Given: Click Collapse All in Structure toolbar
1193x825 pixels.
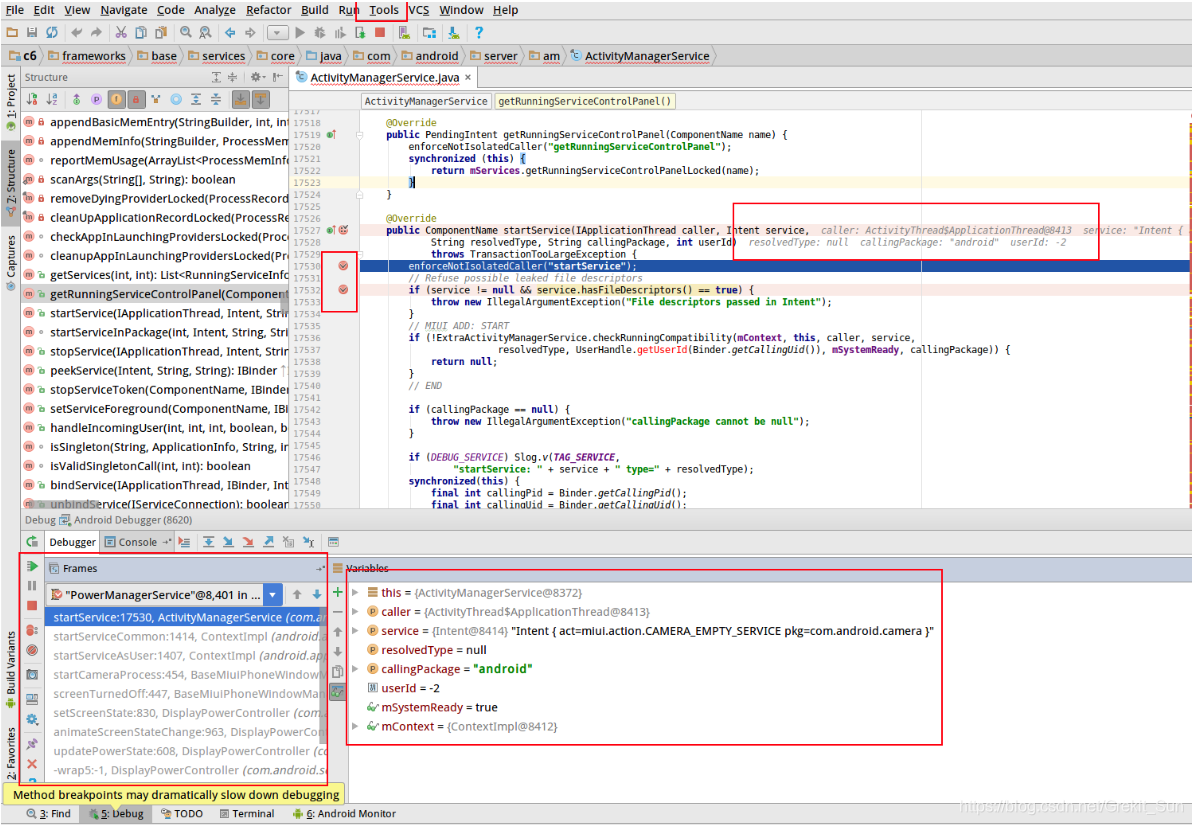Looking at the screenshot, I should pyautogui.click(x=216, y=99).
